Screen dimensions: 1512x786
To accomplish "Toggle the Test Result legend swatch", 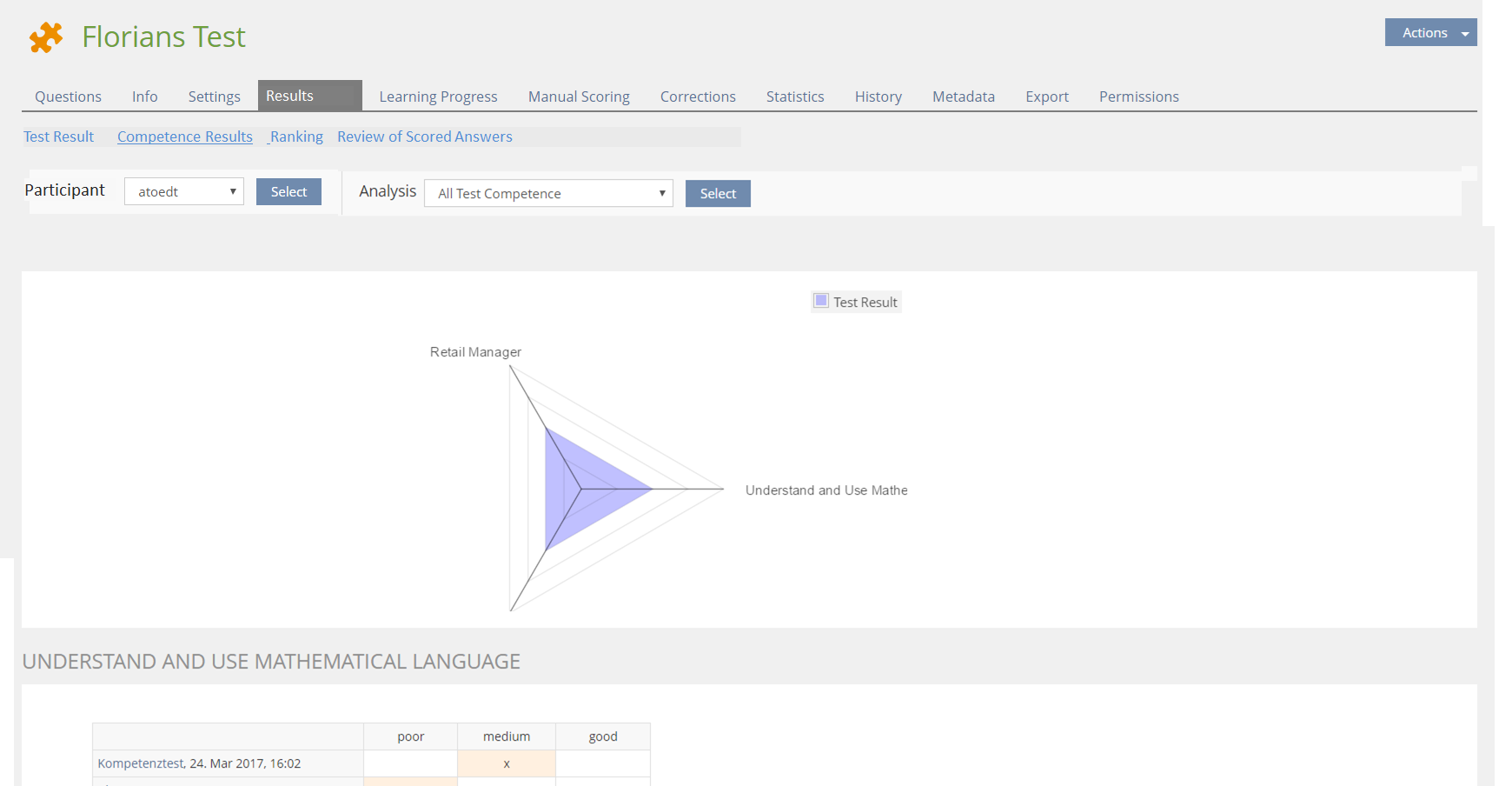I will point(821,301).
